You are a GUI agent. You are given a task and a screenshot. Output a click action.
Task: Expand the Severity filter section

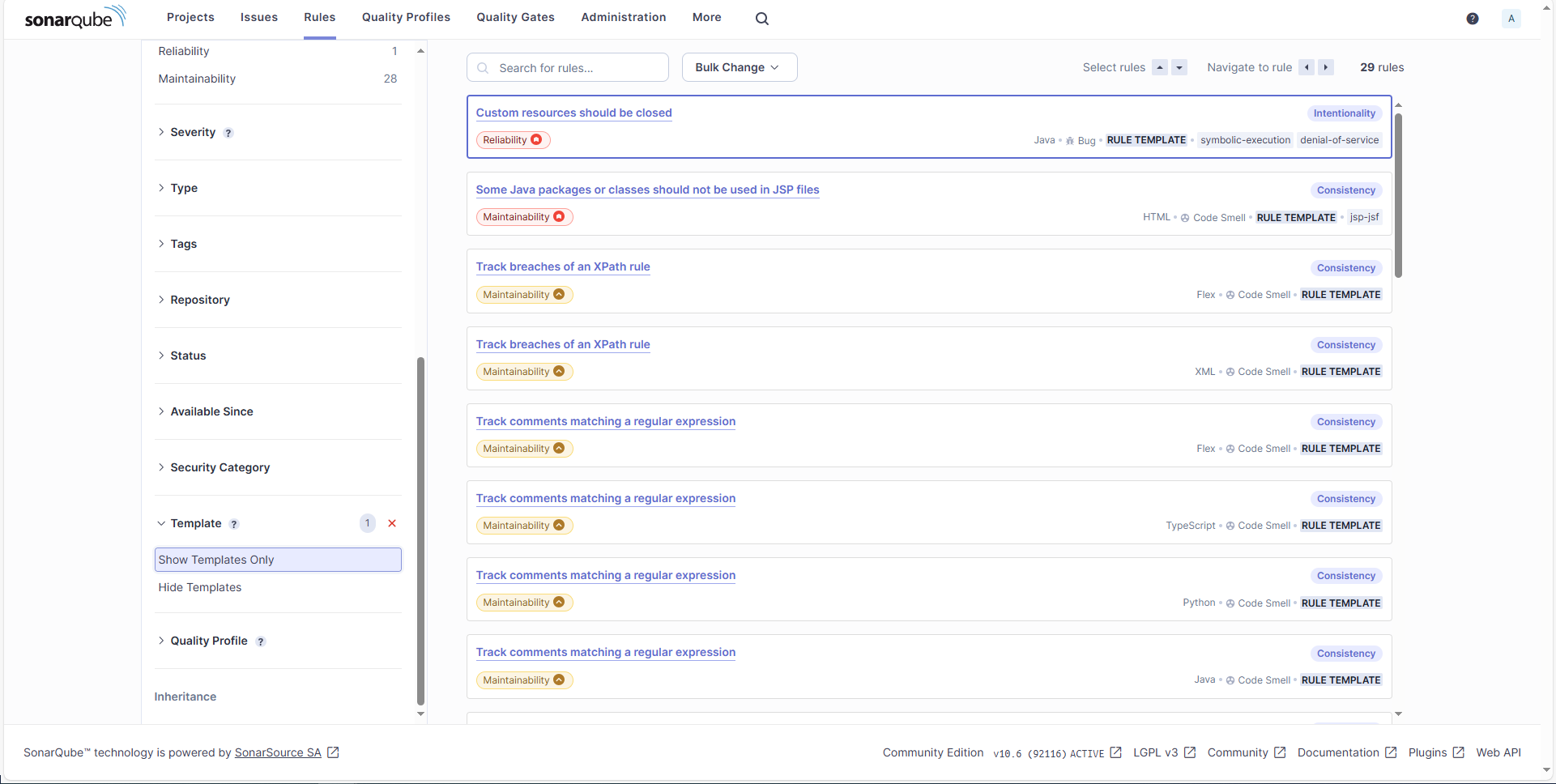[193, 132]
